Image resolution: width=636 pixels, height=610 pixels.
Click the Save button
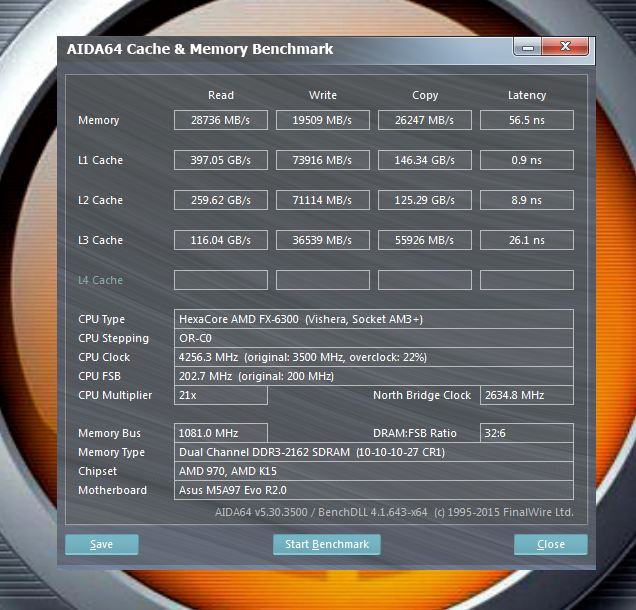(x=101, y=544)
